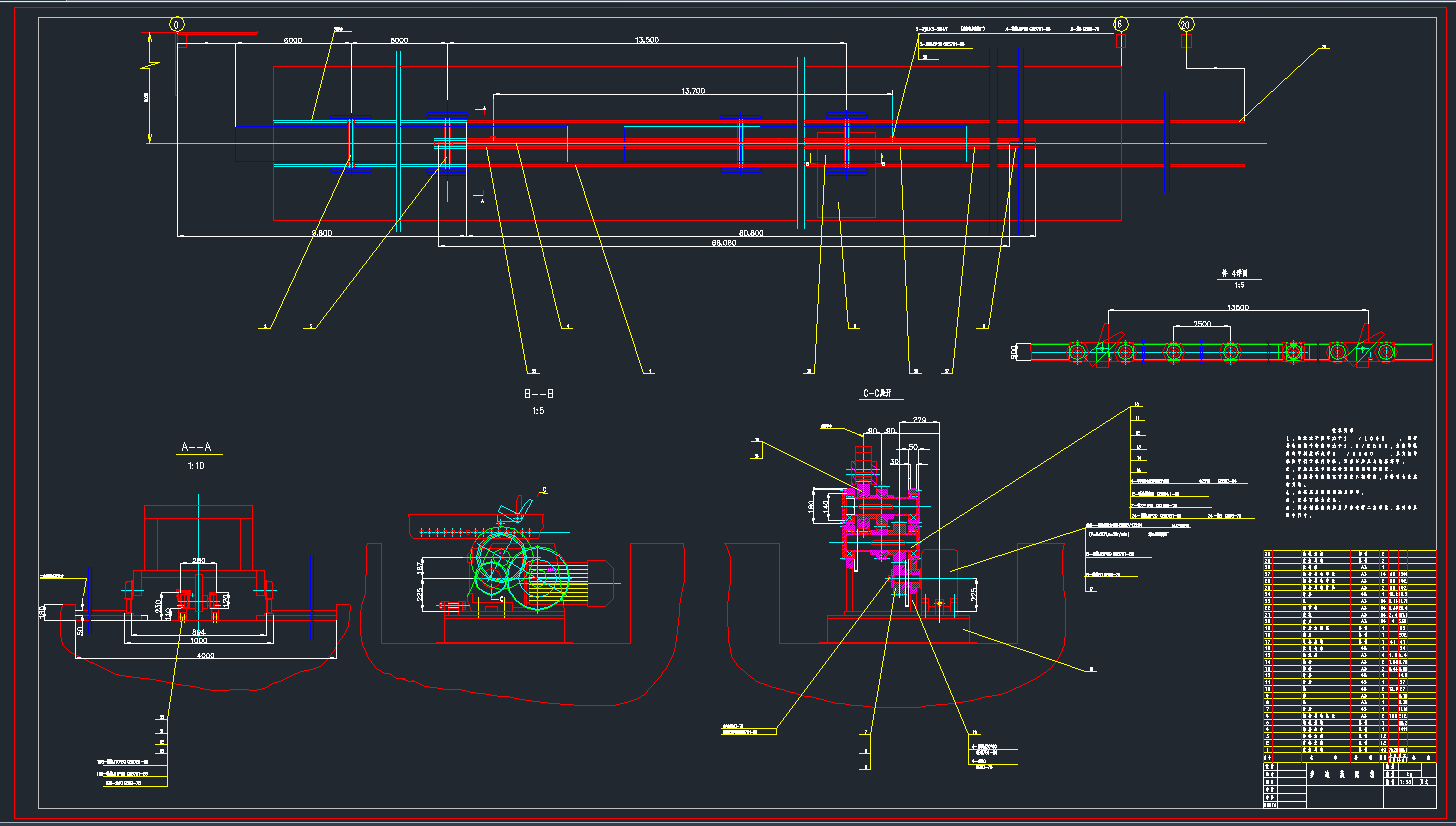This screenshot has width=1456, height=826.
Task: Select the 9,800 dimension text
Action: [x=322, y=232]
